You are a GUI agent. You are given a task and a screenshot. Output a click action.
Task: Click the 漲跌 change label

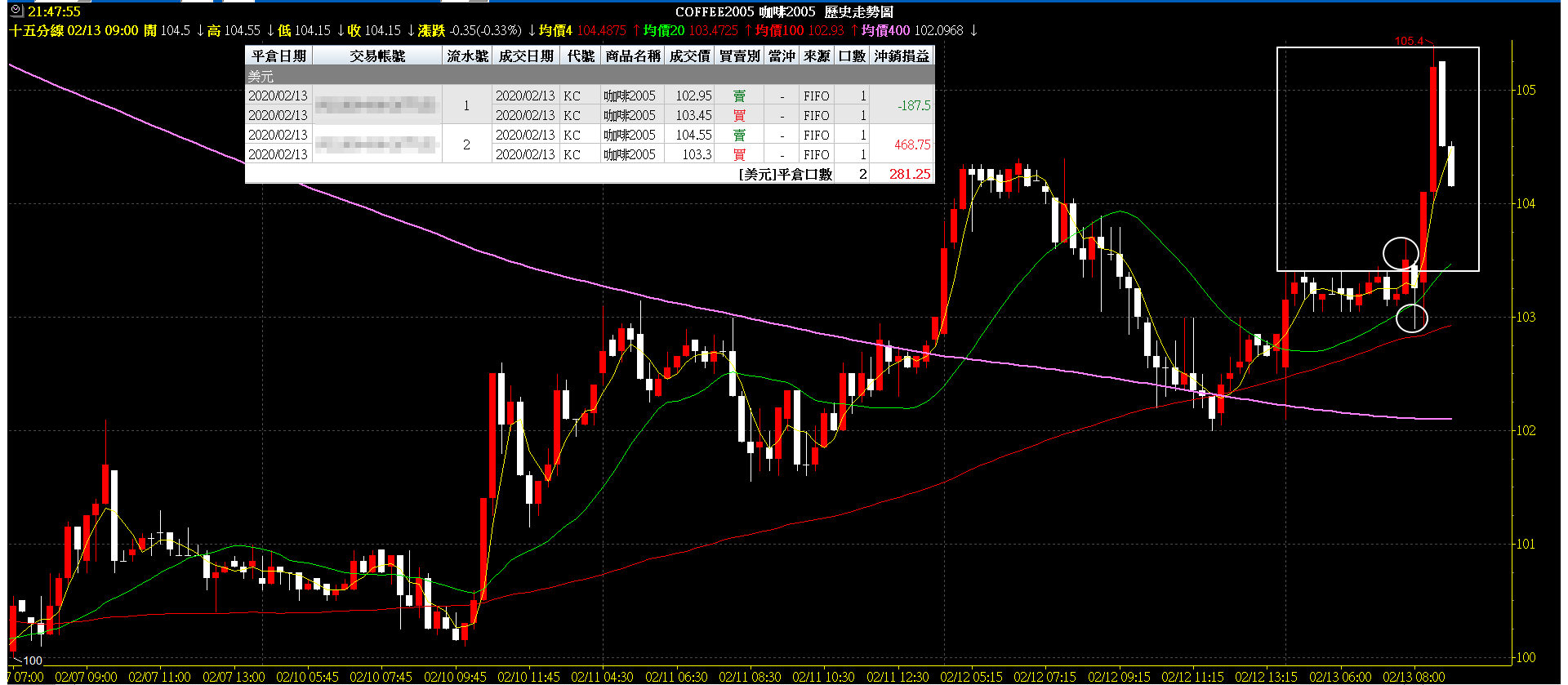click(431, 30)
